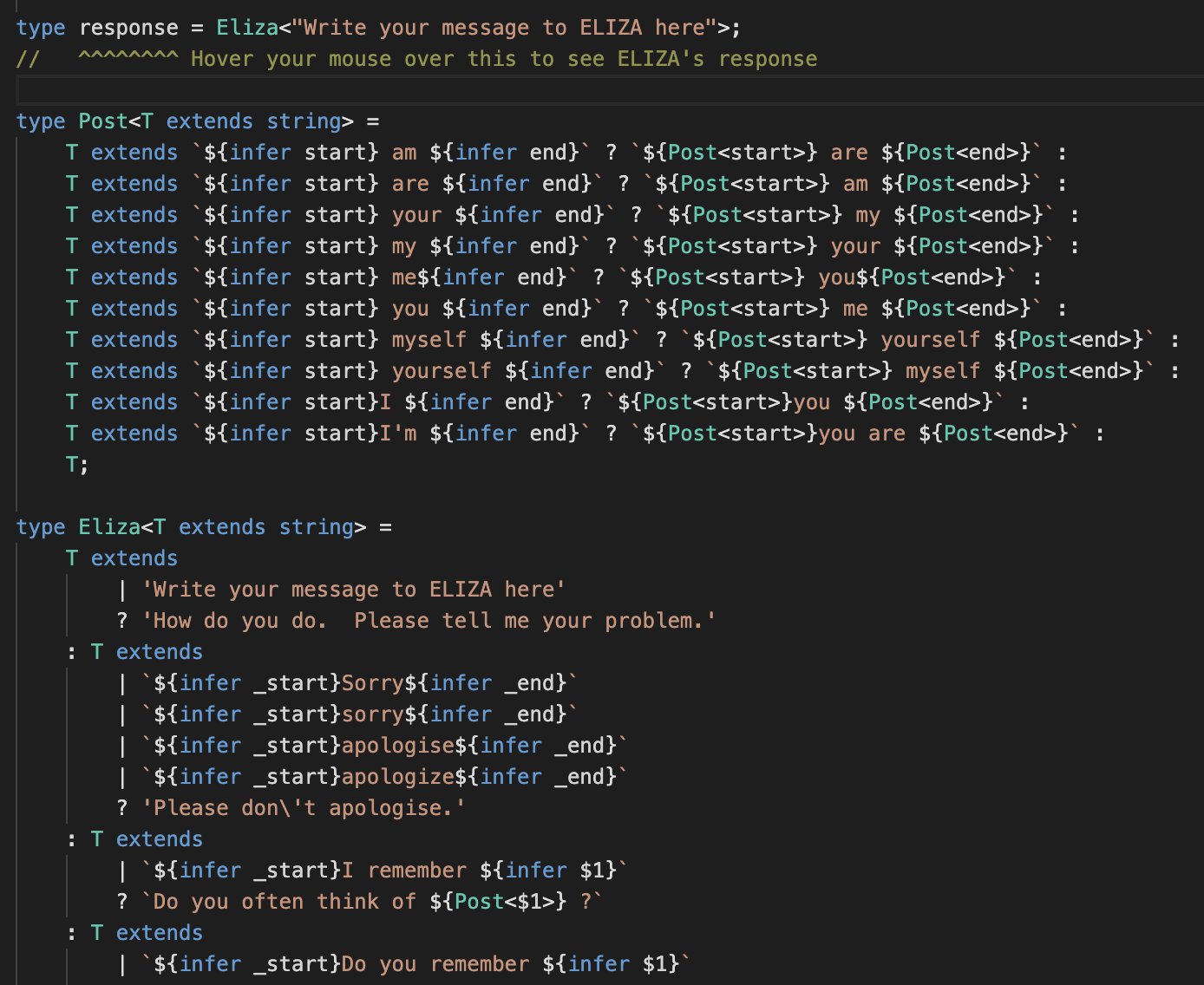Place cursor on the highlighted empty line below the comment
The height and width of the screenshot is (985, 1204).
coord(610,90)
